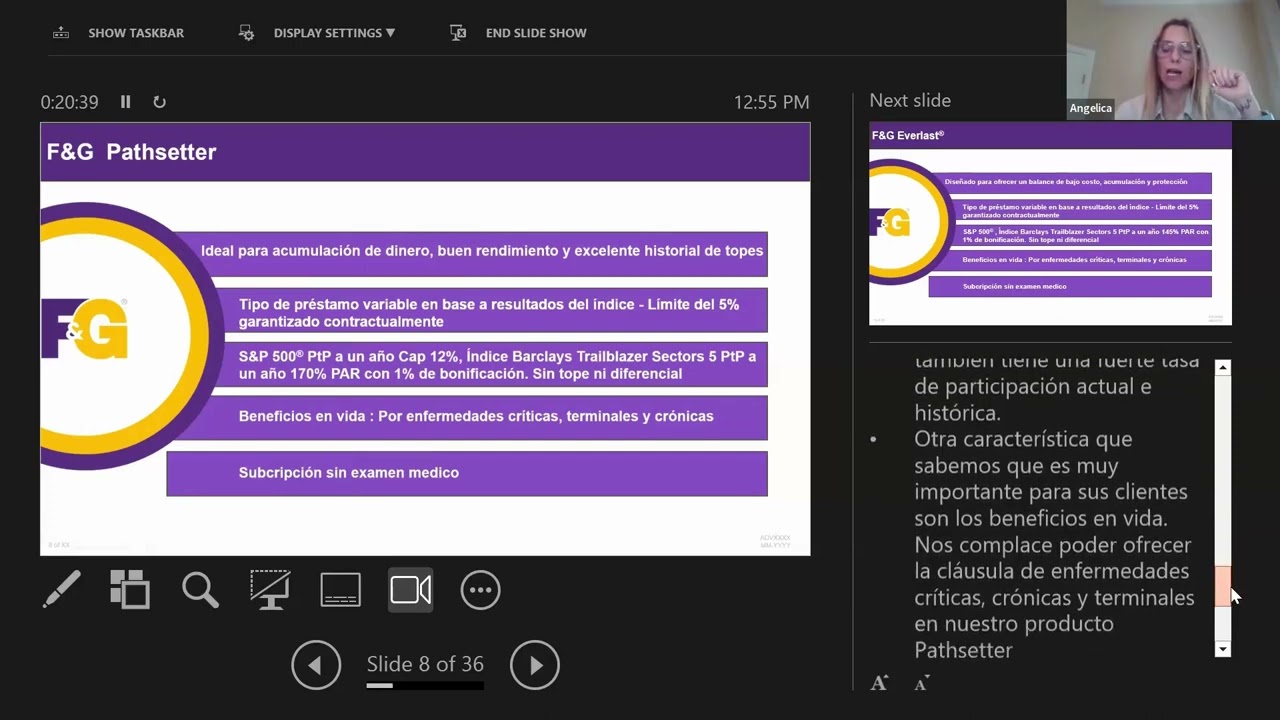Toggle subtitles button
This screenshot has height=720, width=1280.
340,590
